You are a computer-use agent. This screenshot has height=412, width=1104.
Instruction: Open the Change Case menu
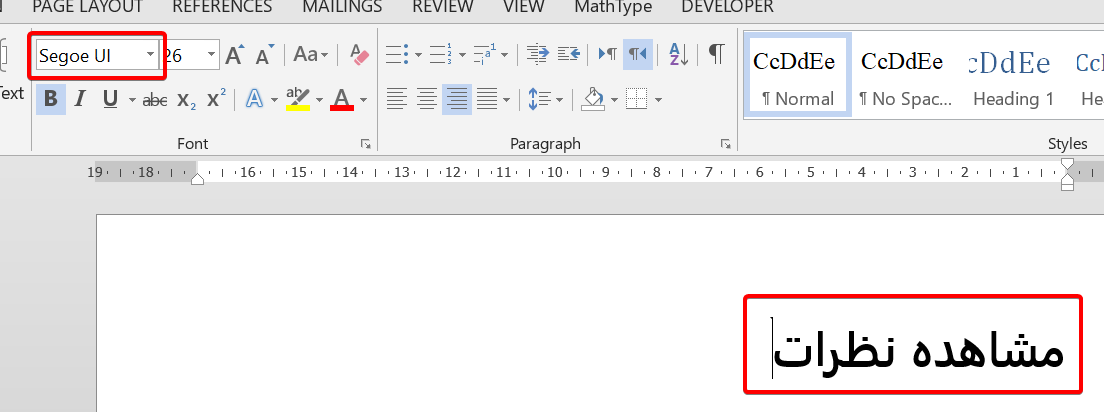[x=310, y=54]
